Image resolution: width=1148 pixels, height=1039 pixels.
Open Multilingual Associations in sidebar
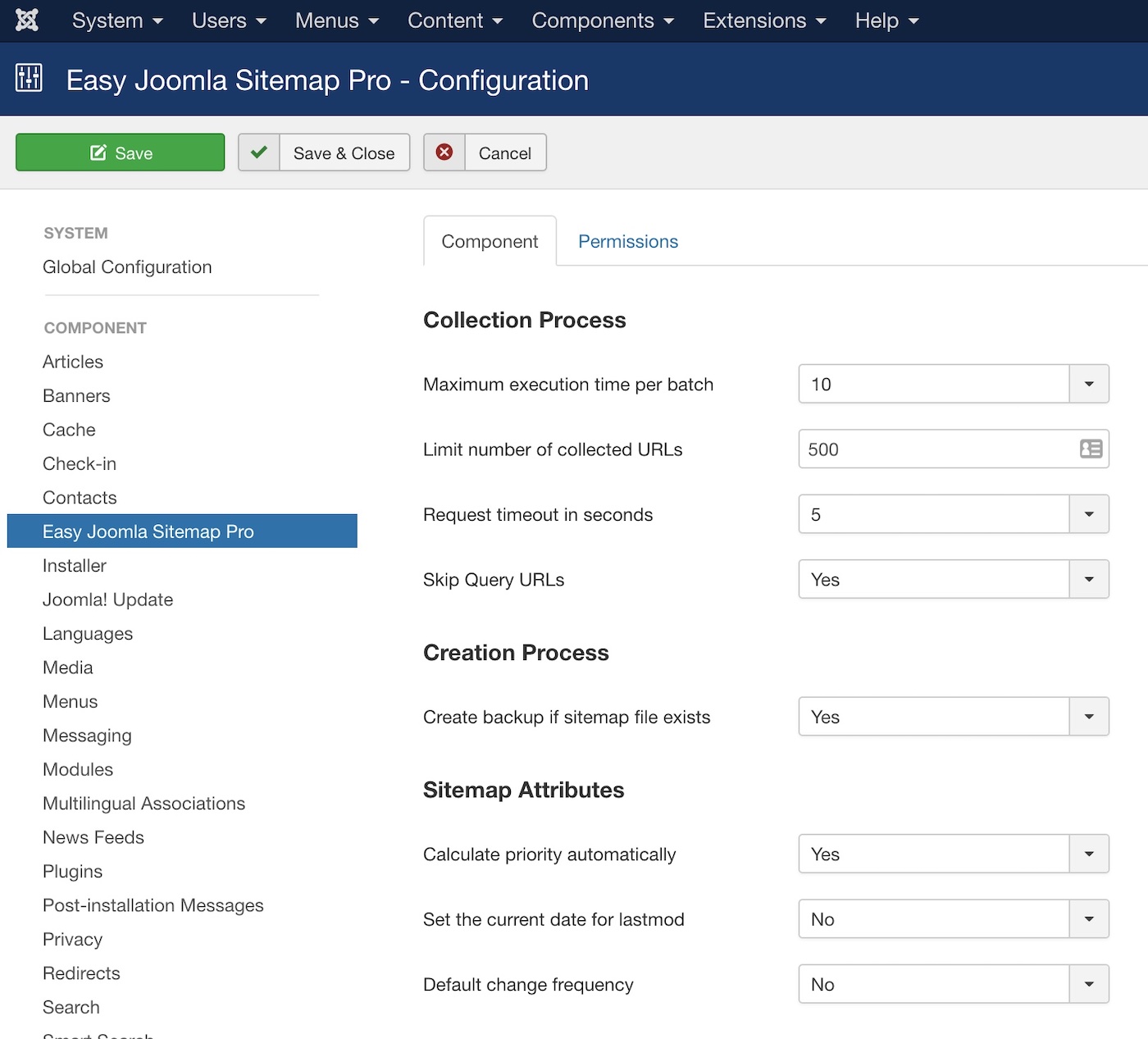[x=144, y=804]
